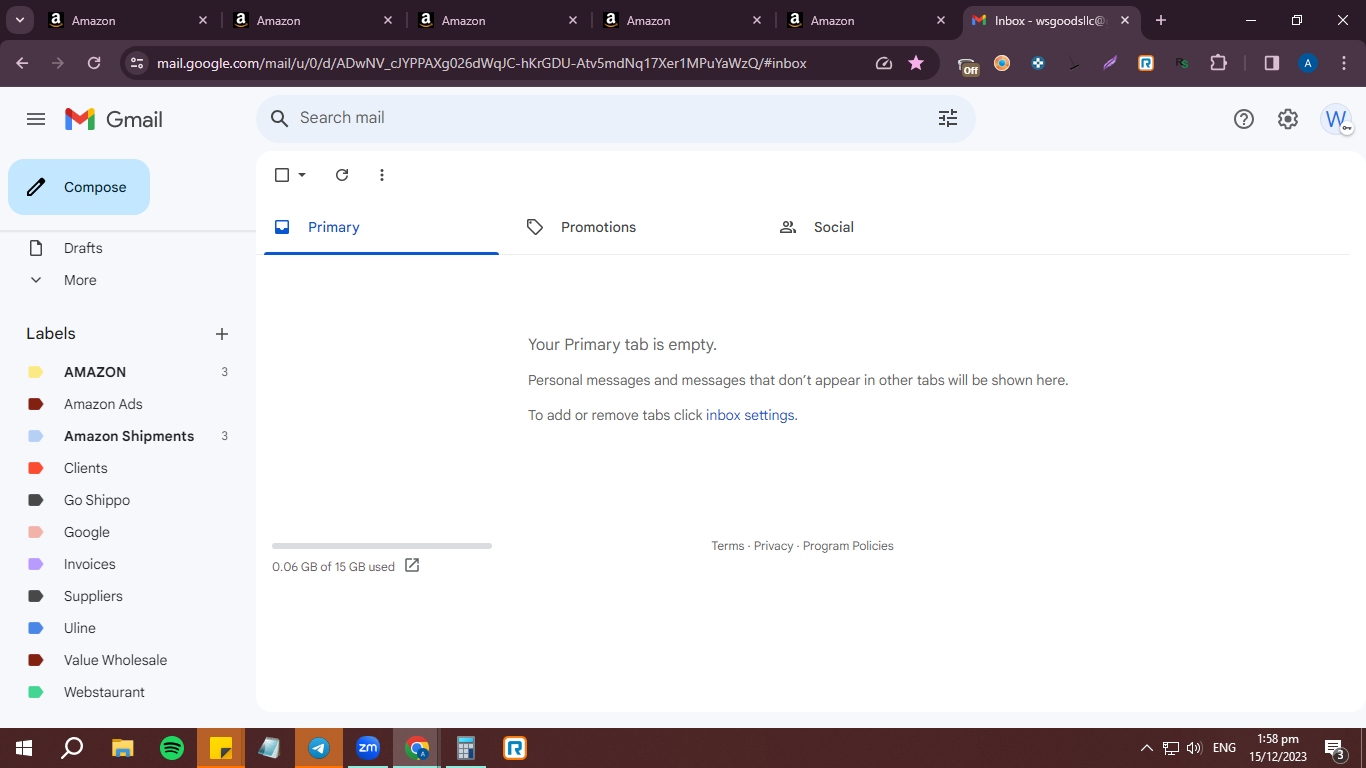Open the notification center in taskbar

[x=1334, y=748]
